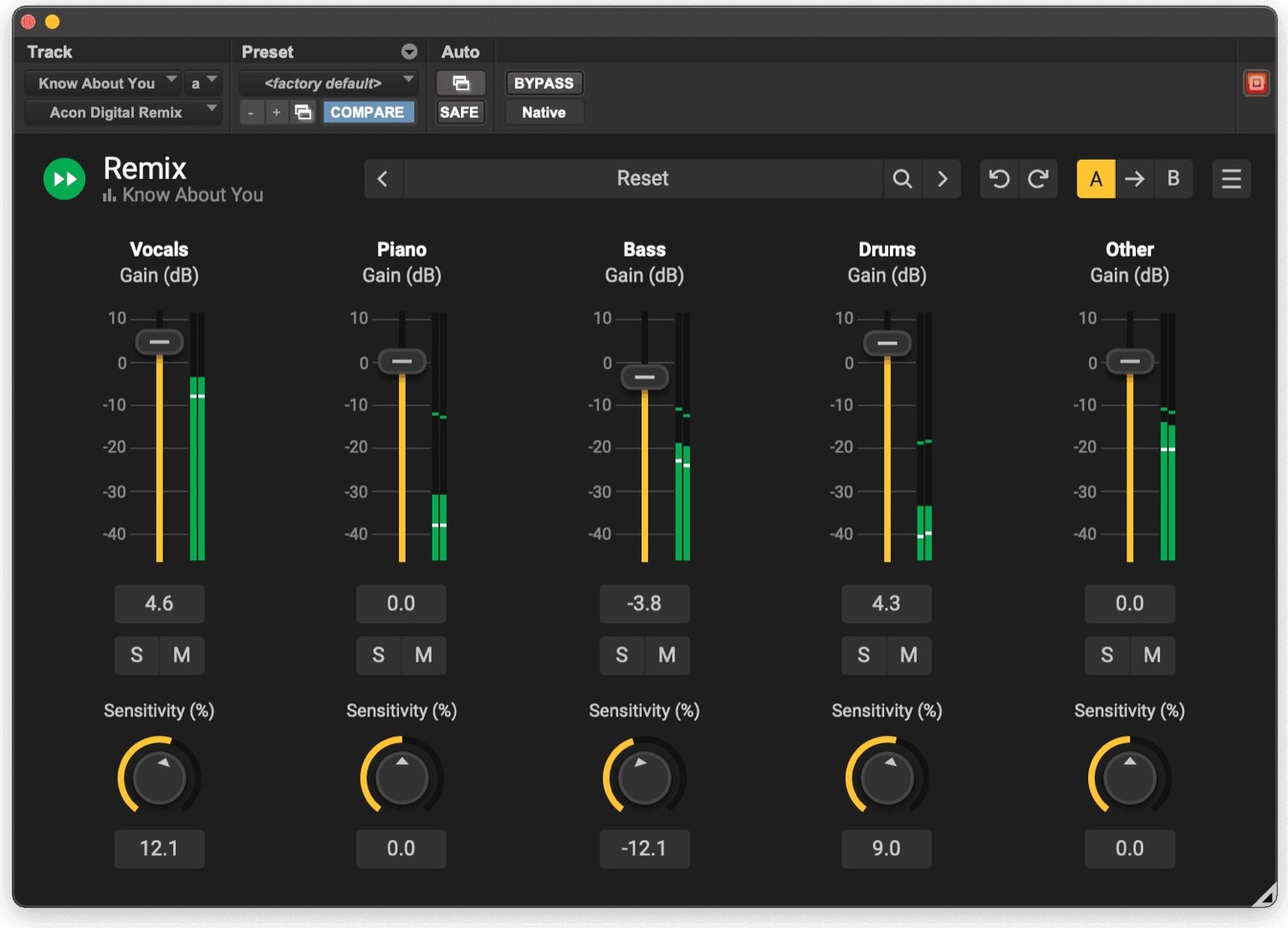
Task: Click the Vocals sensitivity knob
Action: 160,778
